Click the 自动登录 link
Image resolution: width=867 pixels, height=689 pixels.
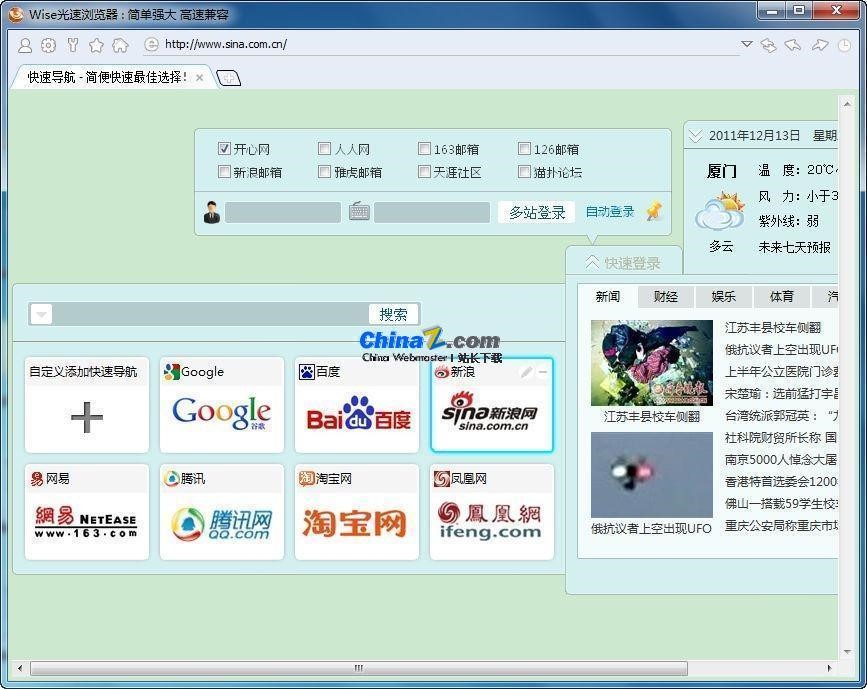pos(610,211)
